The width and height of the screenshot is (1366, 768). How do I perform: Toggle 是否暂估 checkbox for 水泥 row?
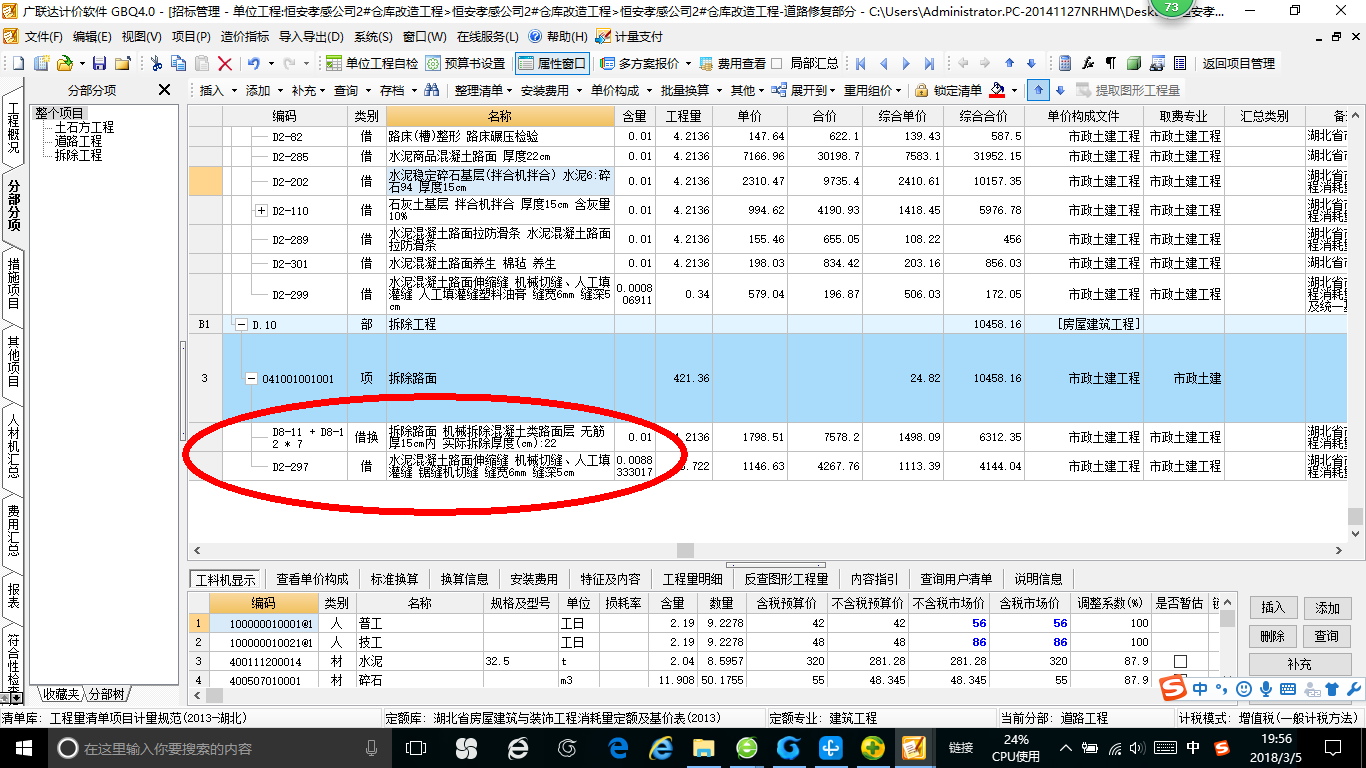coord(1180,661)
